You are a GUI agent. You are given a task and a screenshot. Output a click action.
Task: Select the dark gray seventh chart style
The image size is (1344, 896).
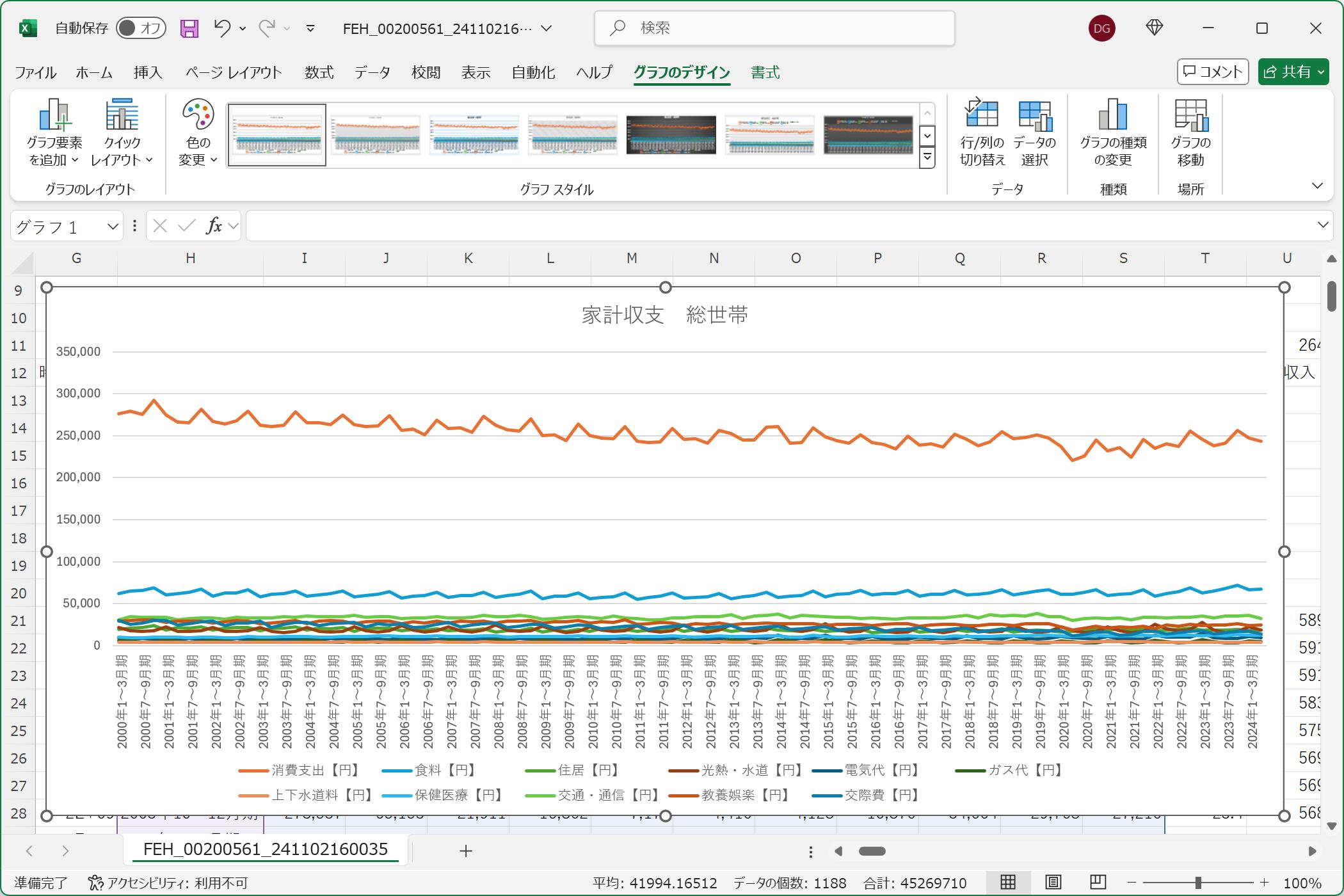(868, 135)
